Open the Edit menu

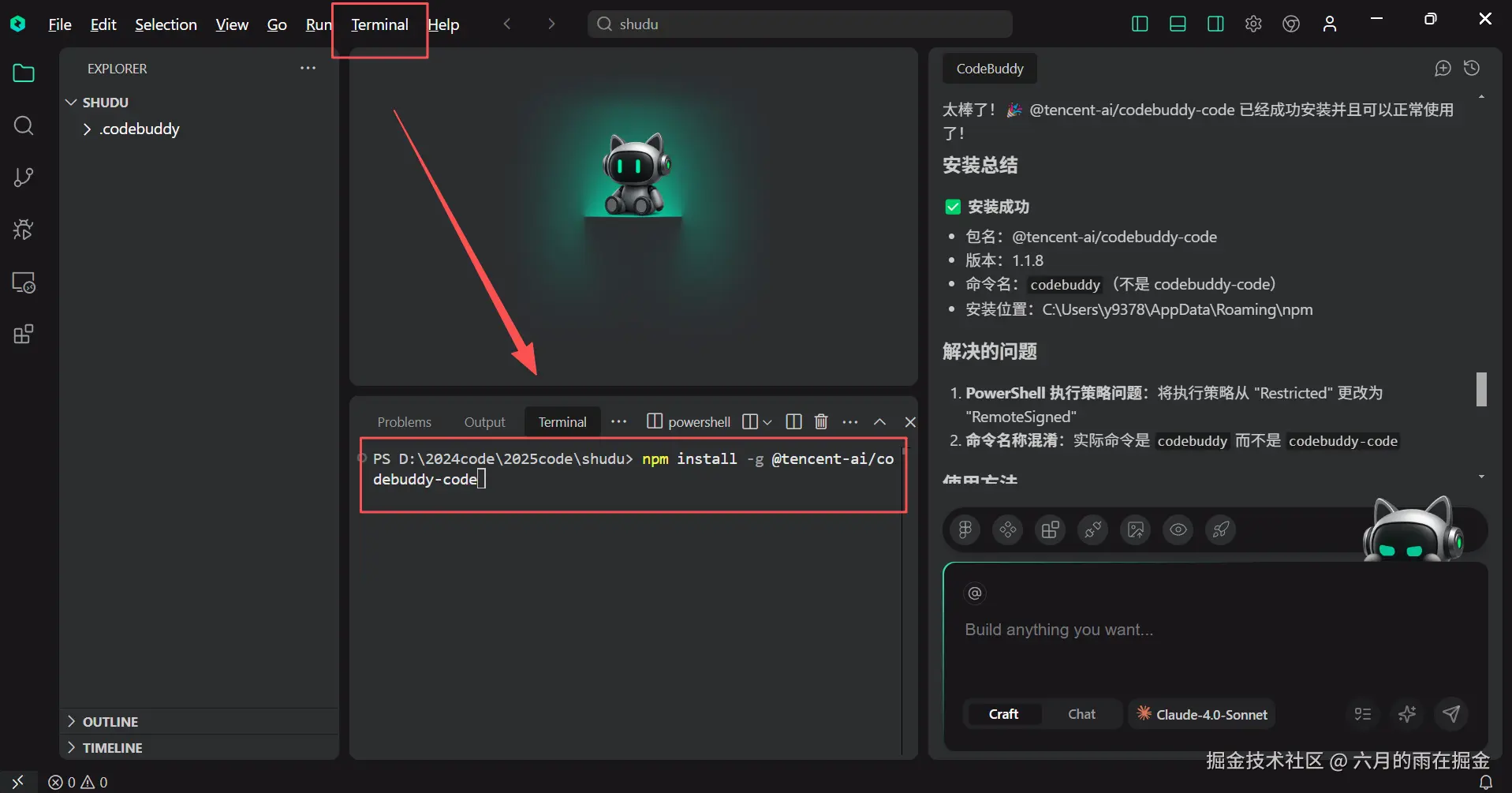103,24
